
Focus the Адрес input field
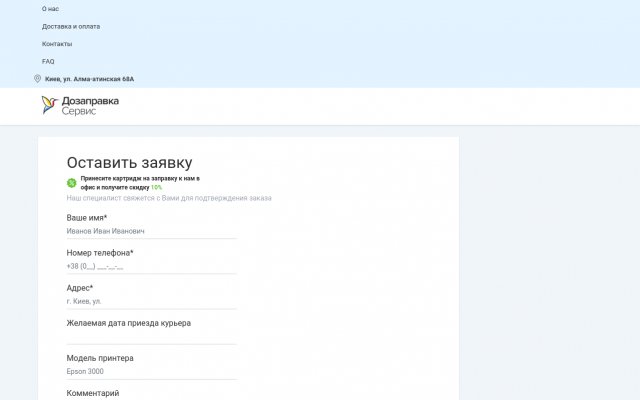151,301
